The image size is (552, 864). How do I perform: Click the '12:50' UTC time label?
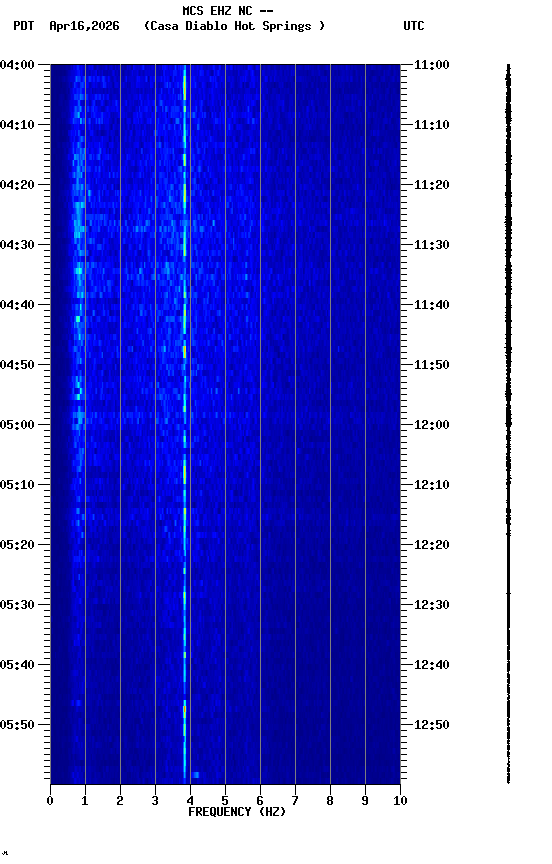pyautogui.click(x=432, y=725)
